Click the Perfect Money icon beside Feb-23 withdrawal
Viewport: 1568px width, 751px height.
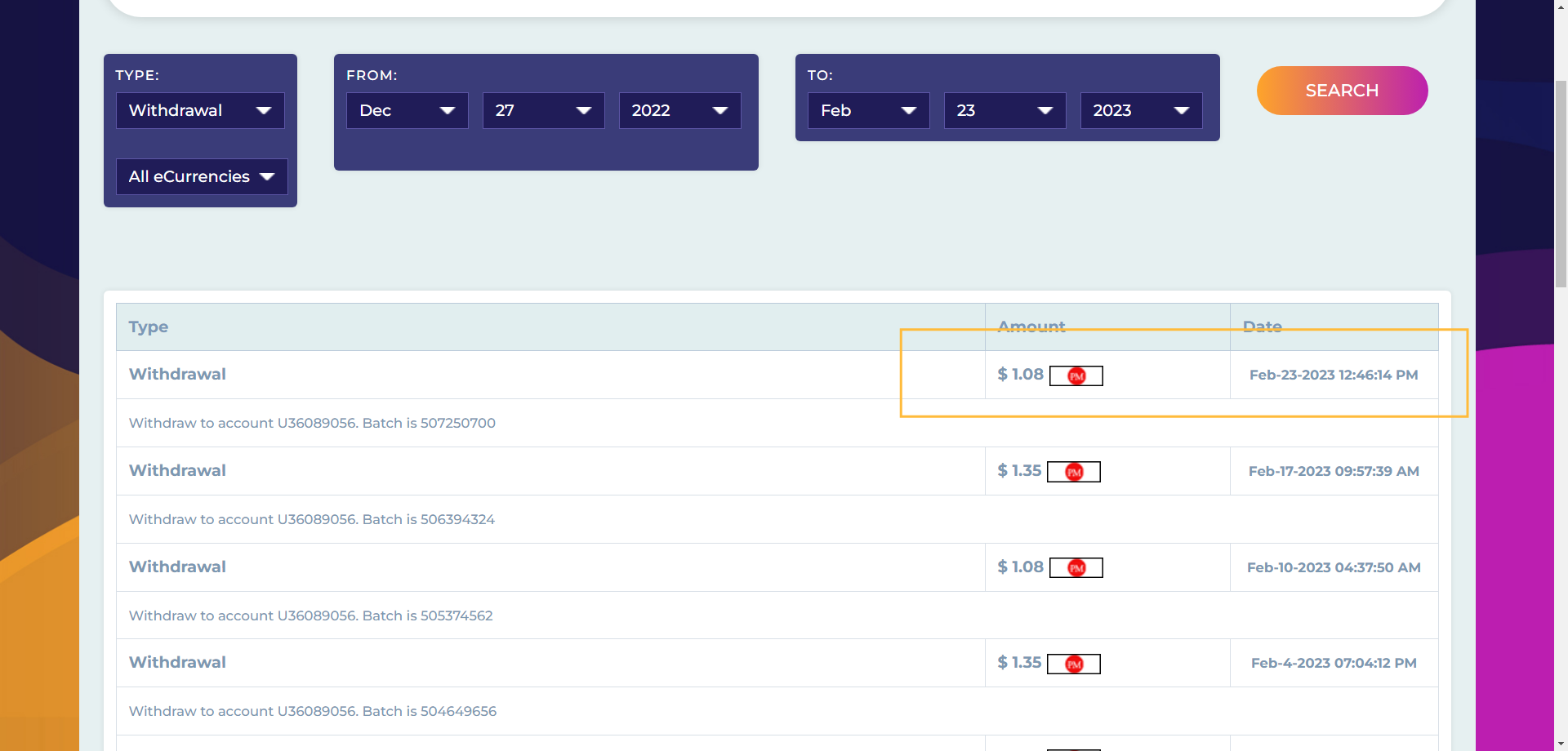point(1076,375)
